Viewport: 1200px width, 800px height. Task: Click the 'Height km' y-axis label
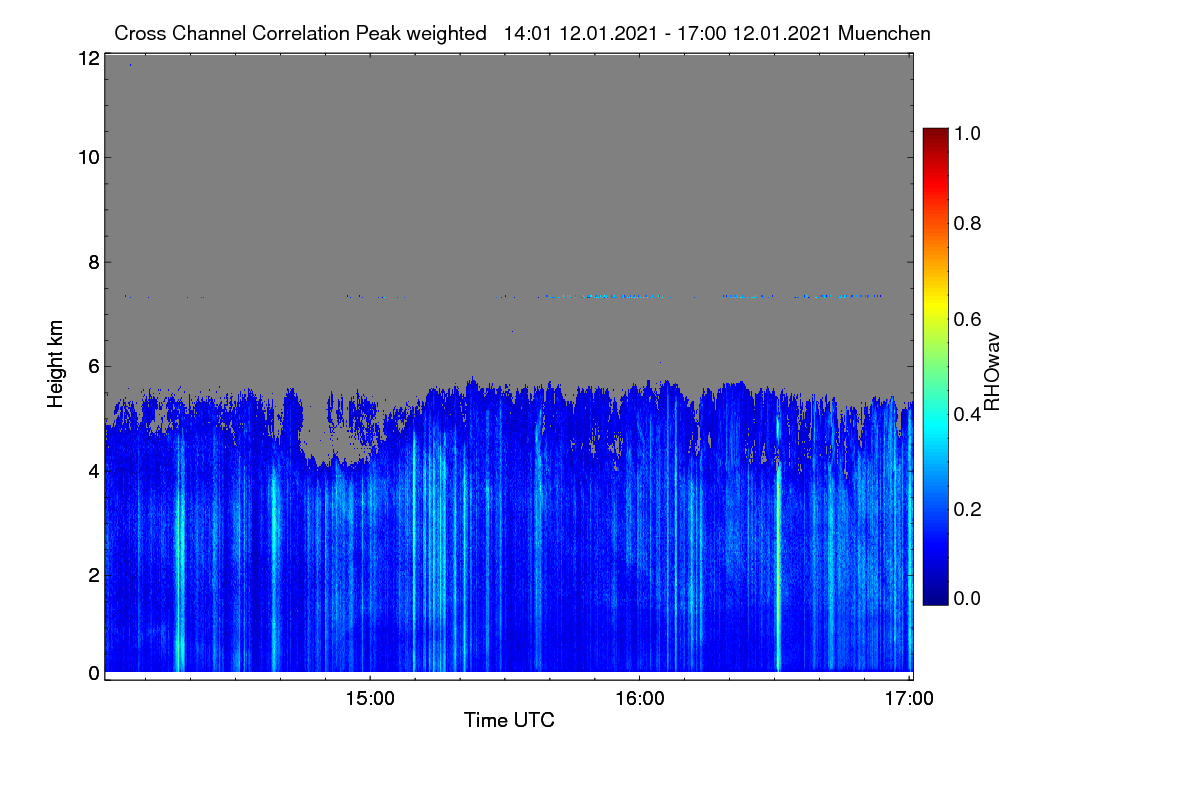56,364
